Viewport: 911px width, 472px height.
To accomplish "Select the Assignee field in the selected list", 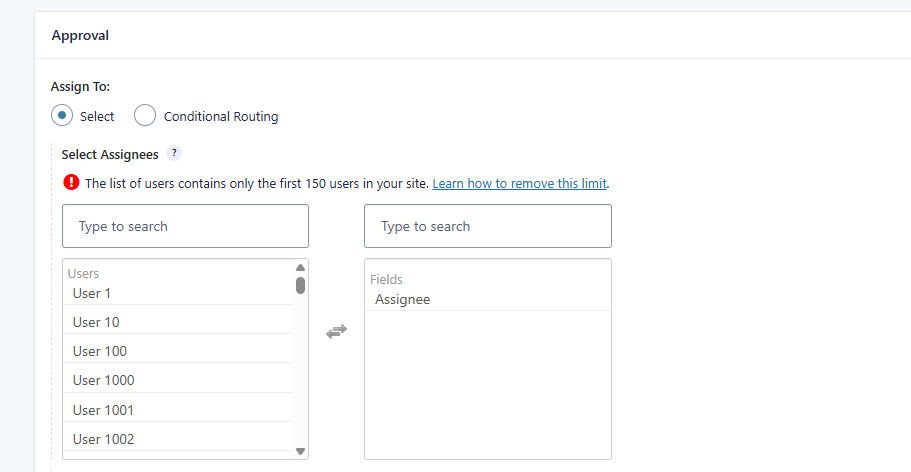I will 402,299.
